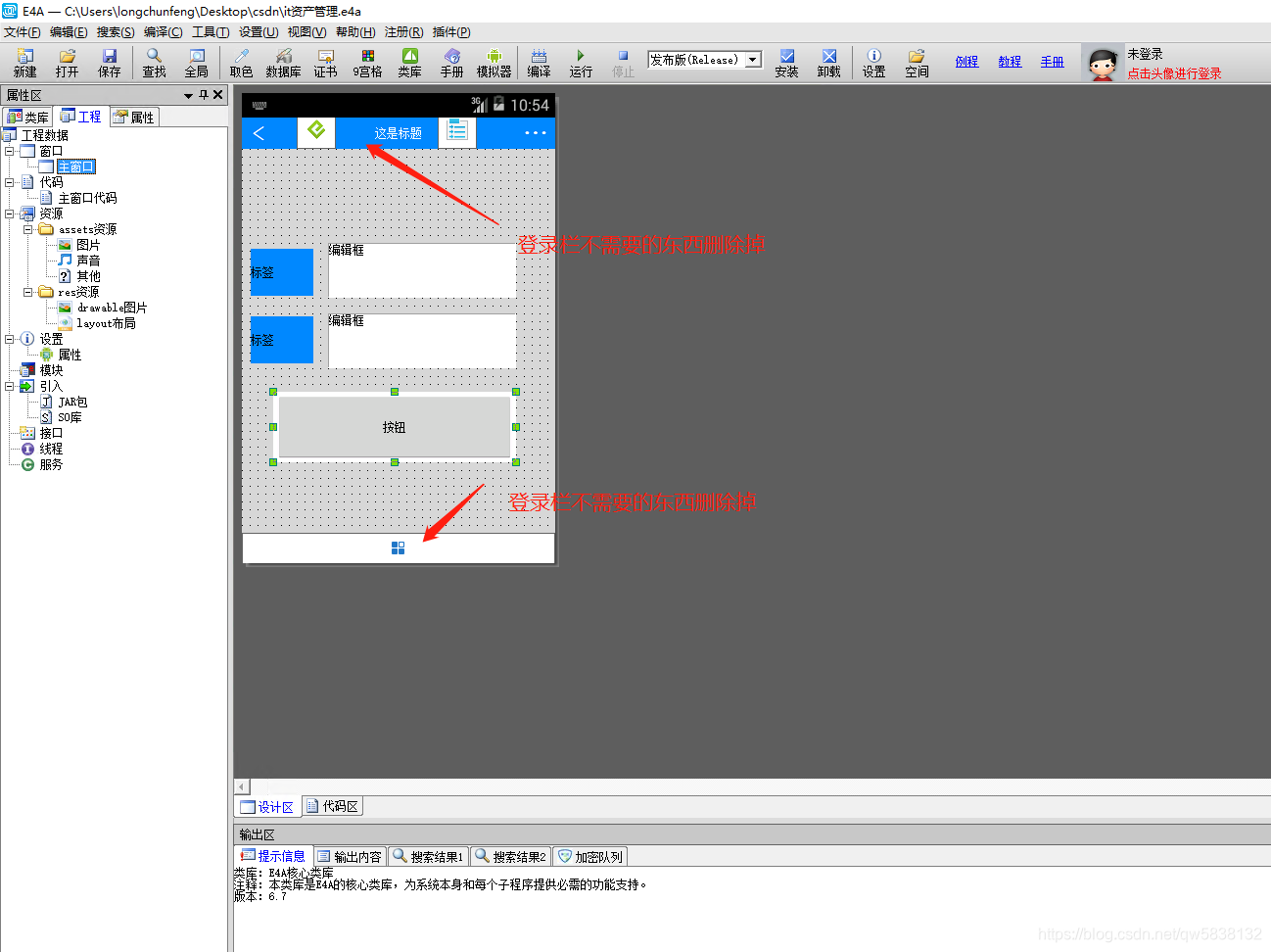Viewport: 1271px width, 952px height.
Task: Click the 类库 library toolbar icon
Action: pyautogui.click(x=409, y=63)
